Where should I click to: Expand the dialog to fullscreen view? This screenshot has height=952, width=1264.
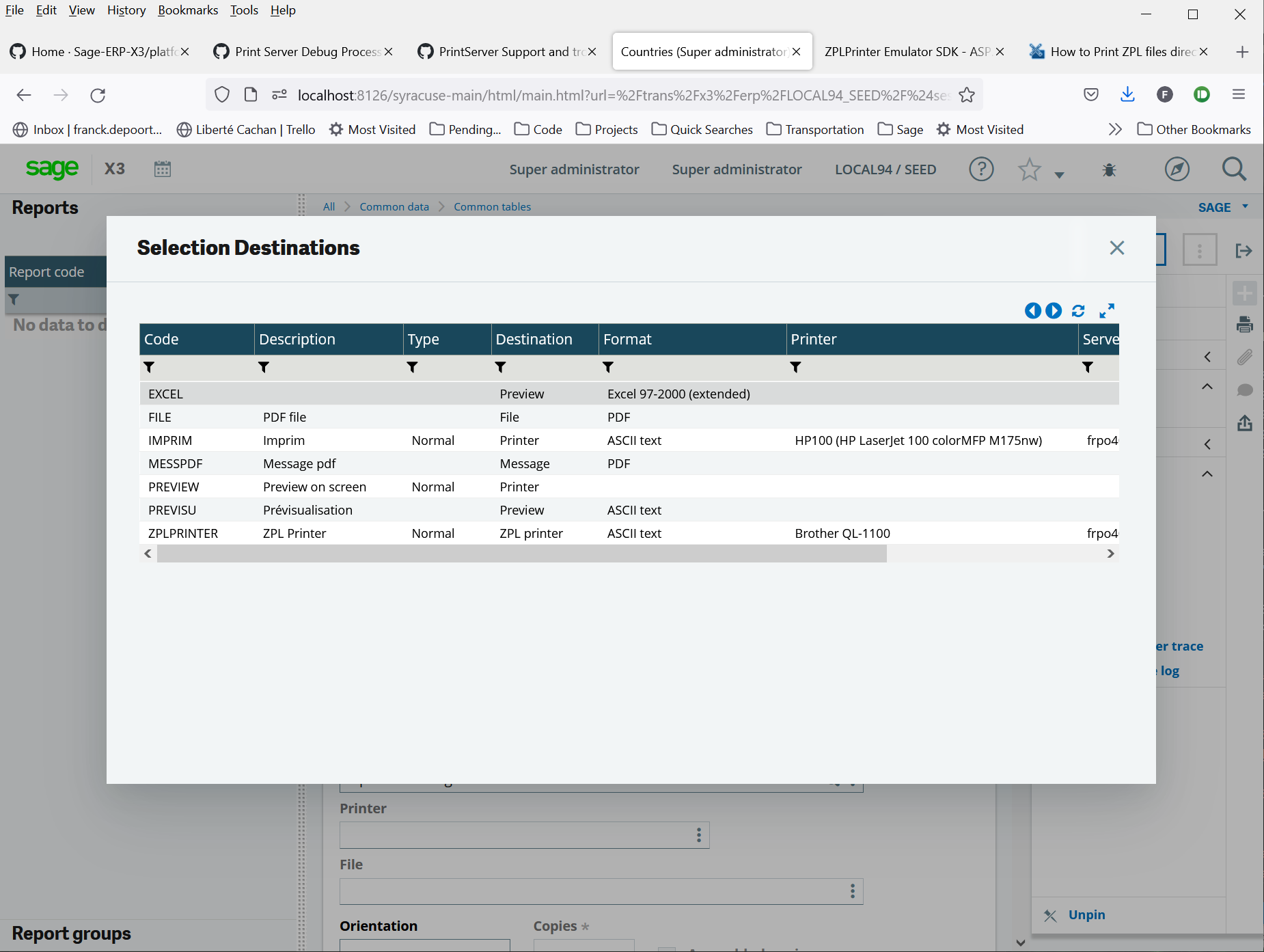1107,311
